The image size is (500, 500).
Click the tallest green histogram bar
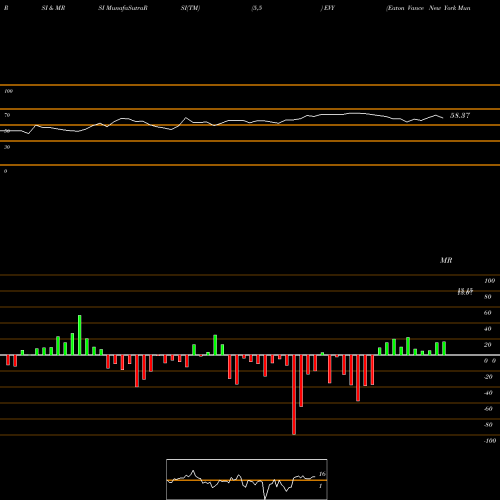pos(80,335)
